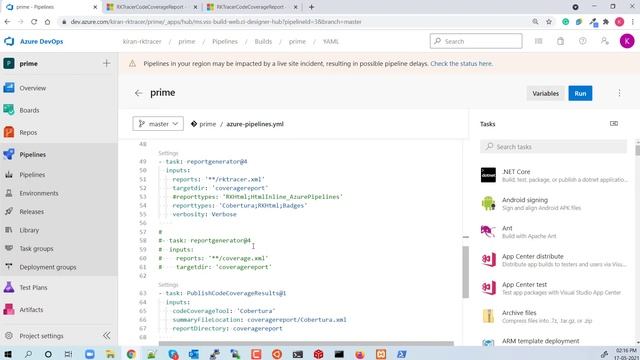Open Releases in the sidebar

click(31, 211)
